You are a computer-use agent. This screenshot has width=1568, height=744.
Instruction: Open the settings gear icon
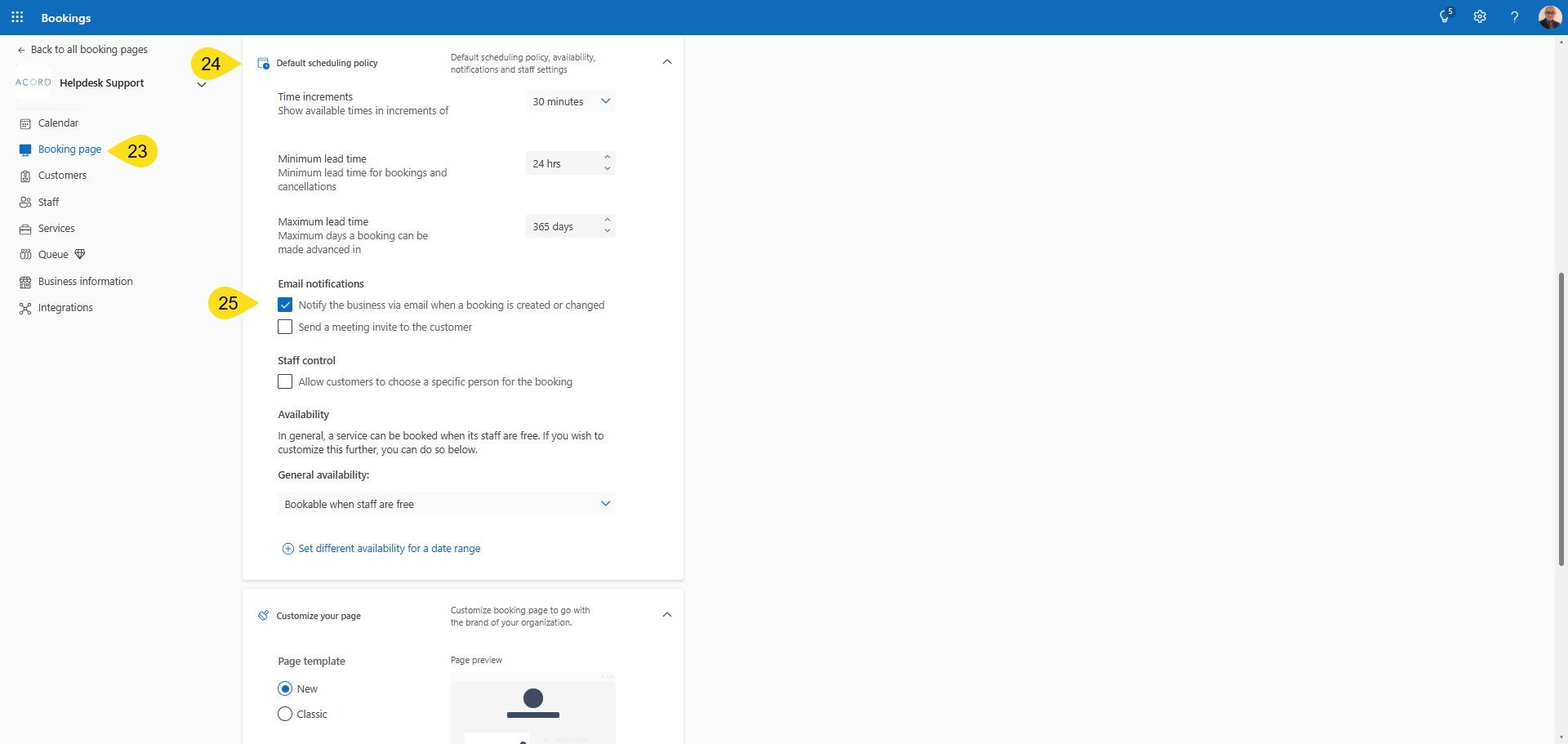pos(1479,17)
